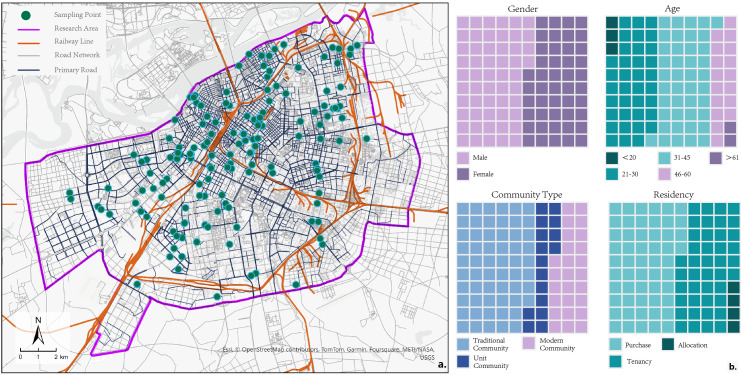Image resolution: width=741 pixels, height=375 pixels.
Task: Click the Community Type chart title
Action: pyautogui.click(x=522, y=194)
